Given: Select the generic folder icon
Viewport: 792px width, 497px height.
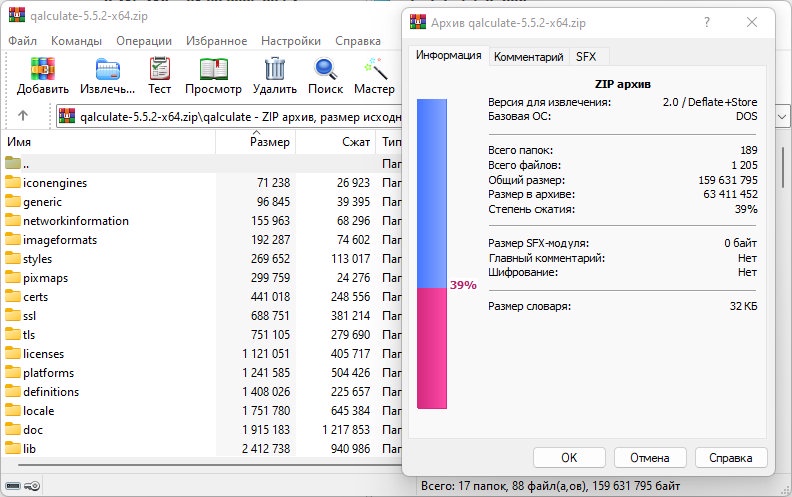Looking at the screenshot, I should coord(13,201).
